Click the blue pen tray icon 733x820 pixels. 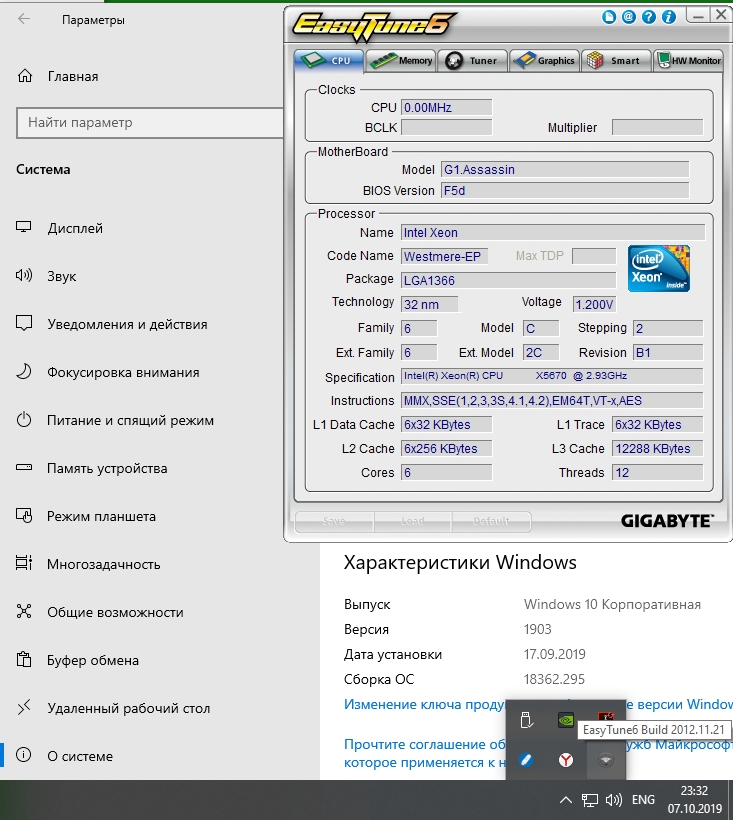[x=526, y=760]
